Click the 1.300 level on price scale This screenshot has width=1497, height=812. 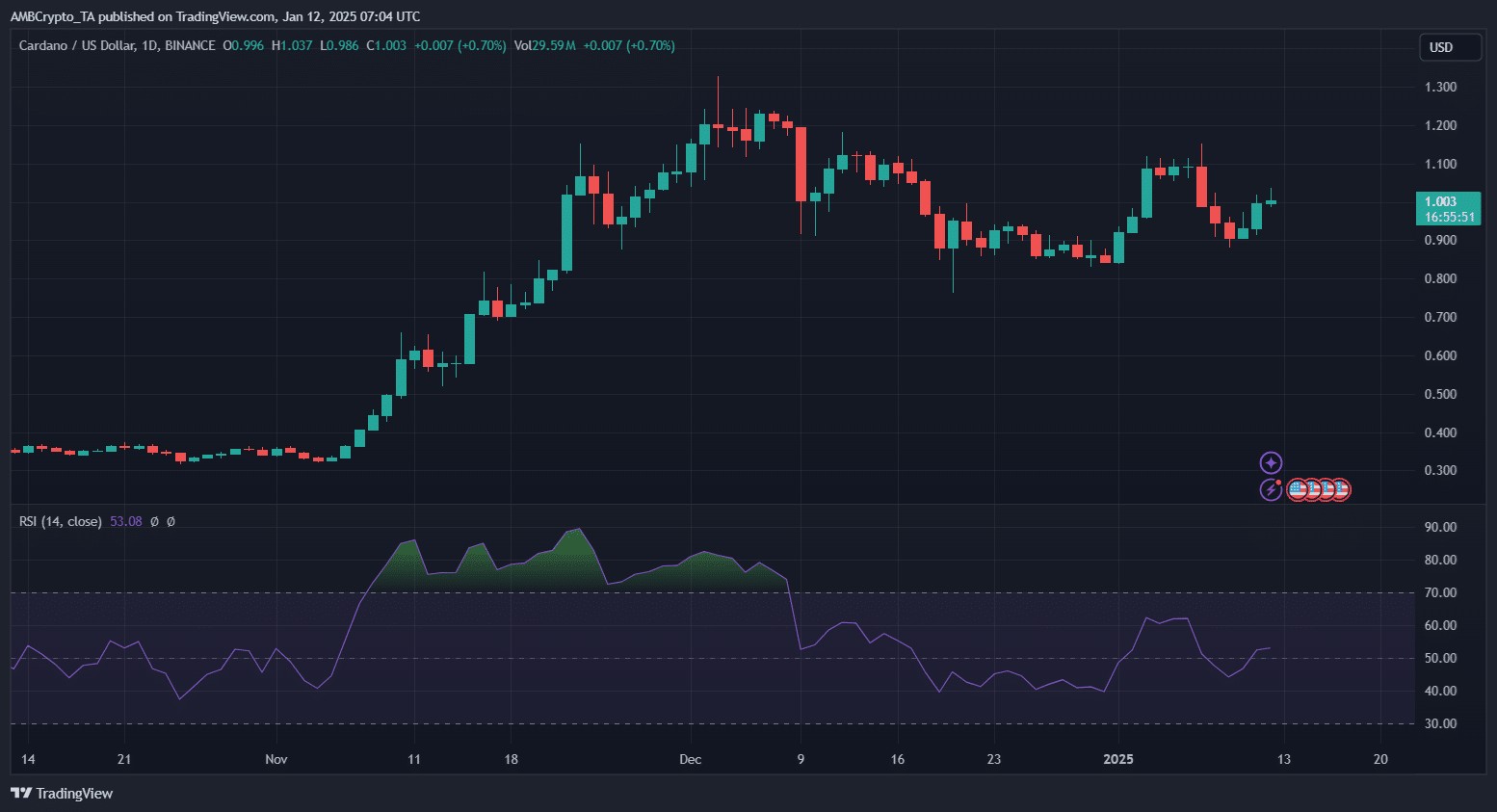1440,87
